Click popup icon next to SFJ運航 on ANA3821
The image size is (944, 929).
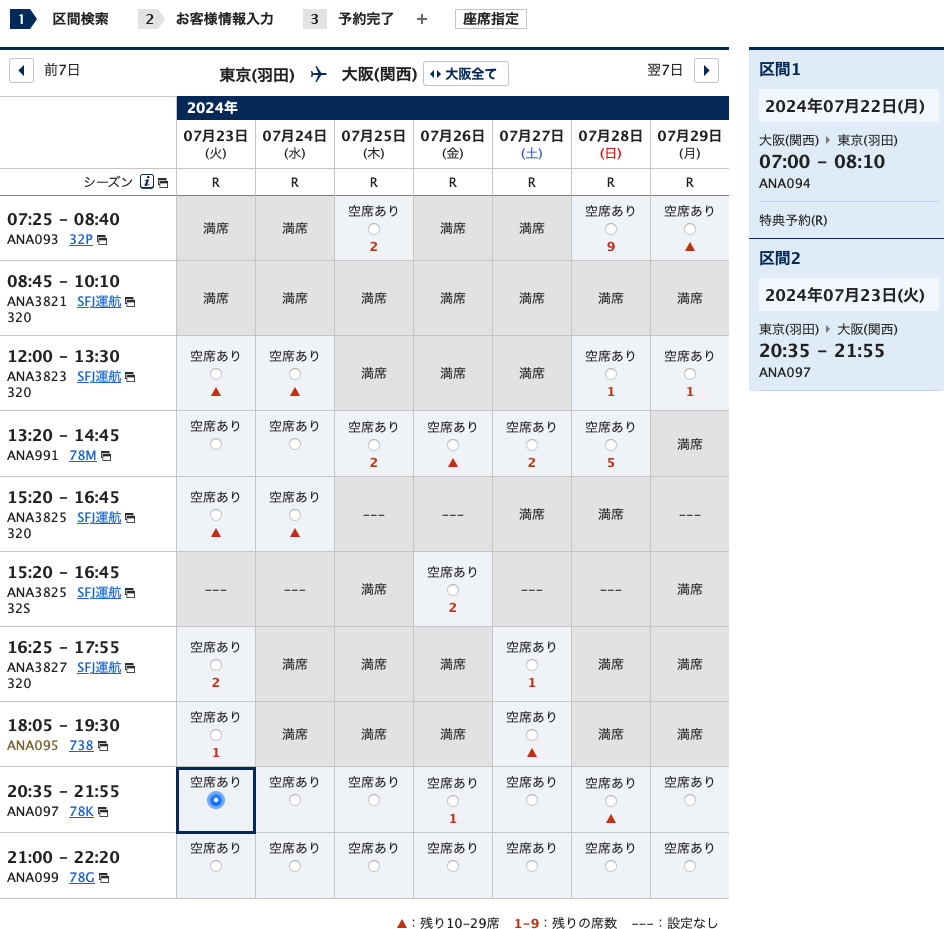click(131, 302)
